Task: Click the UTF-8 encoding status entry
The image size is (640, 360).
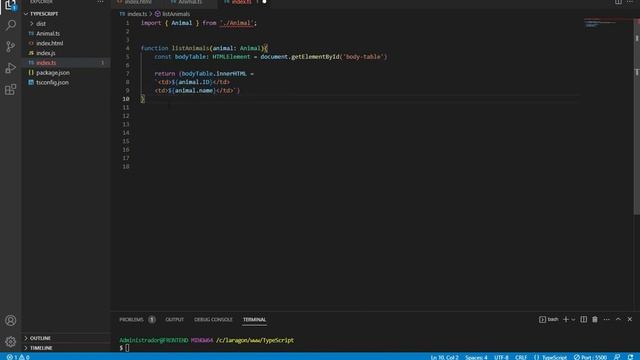Action: tap(501, 357)
